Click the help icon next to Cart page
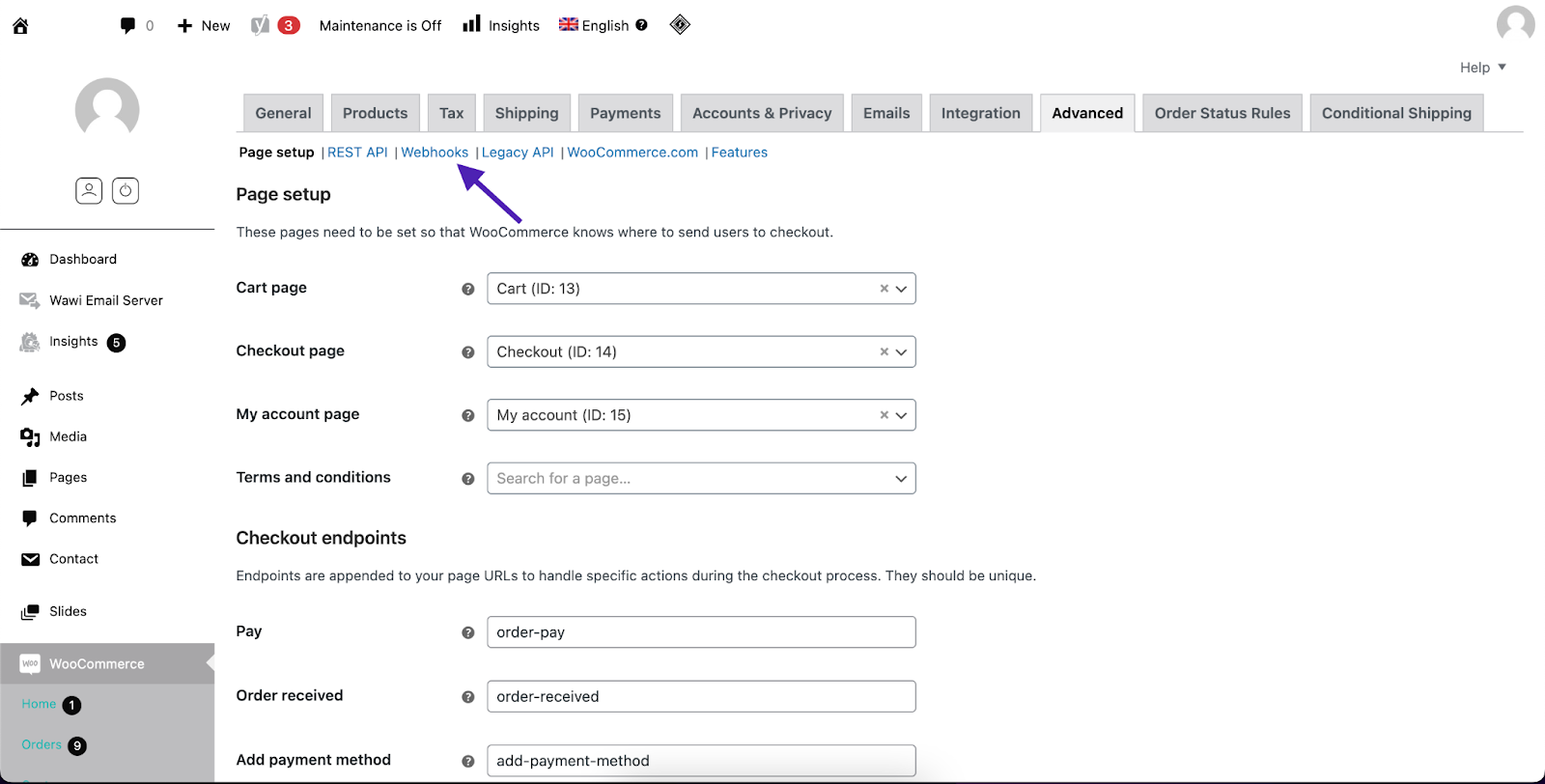The image size is (1545, 784). click(x=468, y=289)
